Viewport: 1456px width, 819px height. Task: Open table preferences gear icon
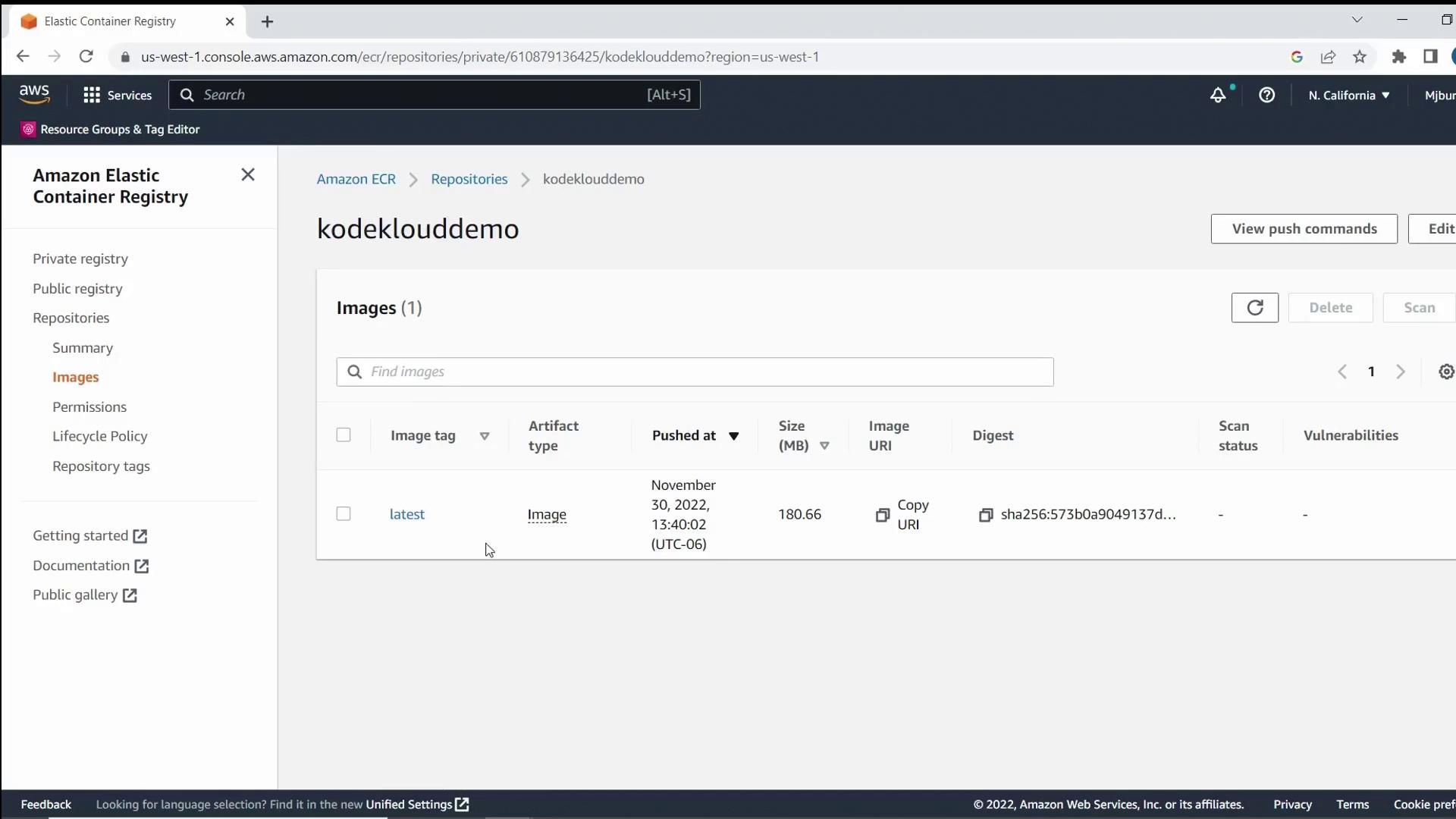(1446, 372)
